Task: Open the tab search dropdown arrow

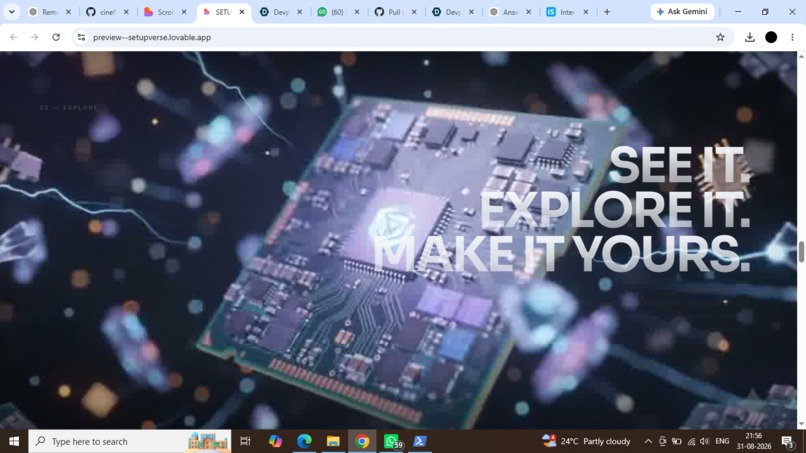Action: click(x=11, y=12)
